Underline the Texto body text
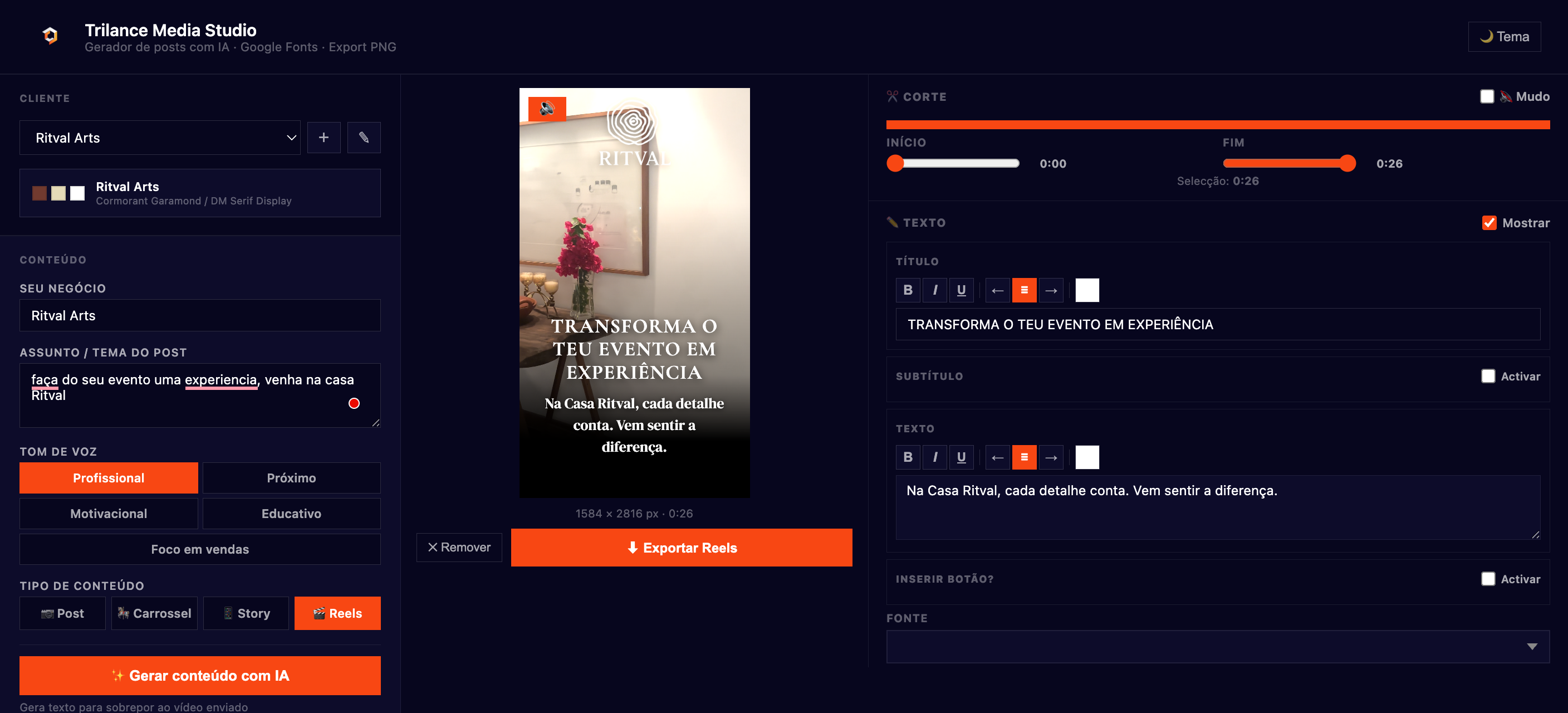The width and height of the screenshot is (1568, 713). 961,457
